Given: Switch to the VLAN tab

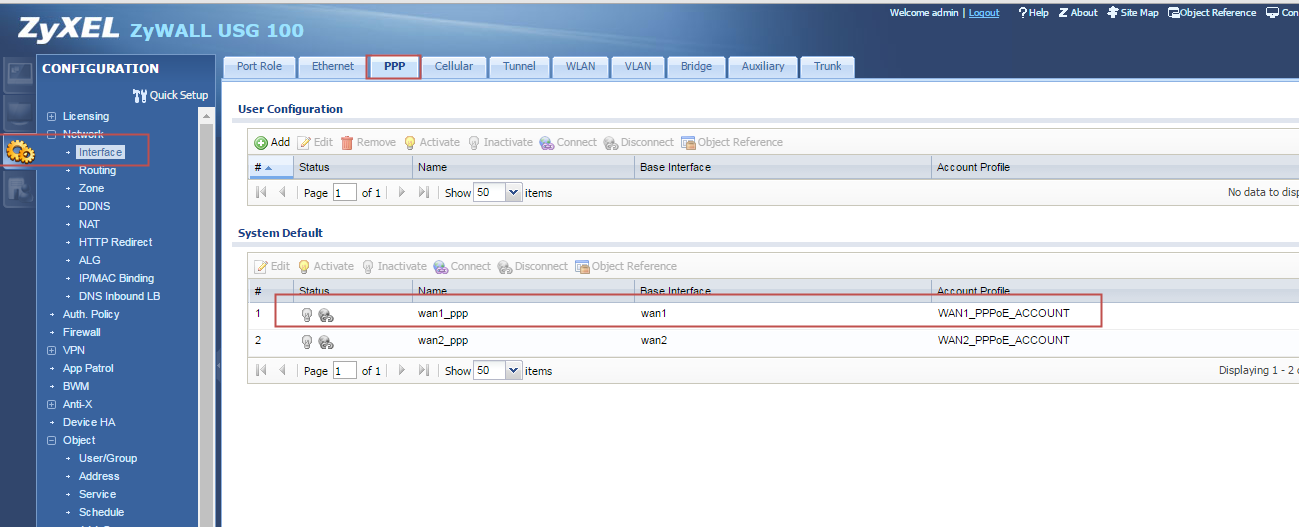Looking at the screenshot, I should pos(638,67).
